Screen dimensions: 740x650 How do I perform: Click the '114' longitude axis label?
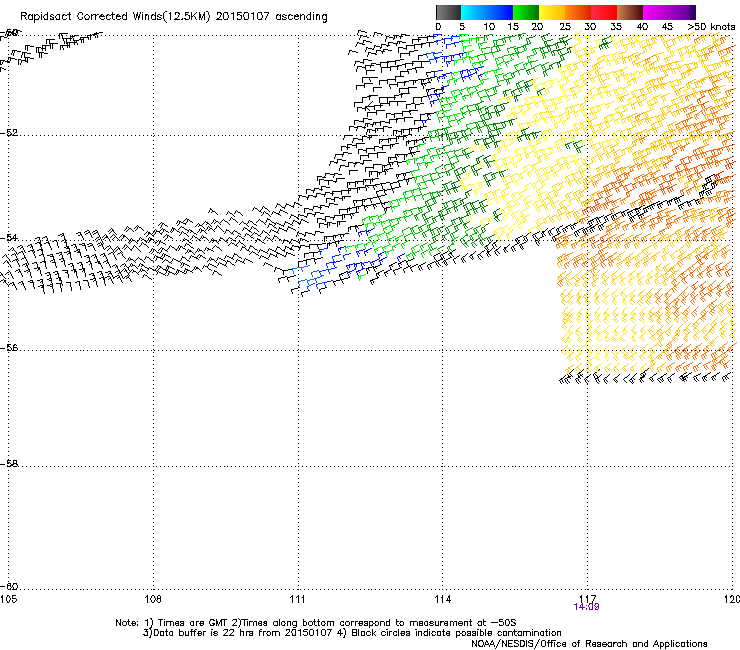click(x=443, y=599)
